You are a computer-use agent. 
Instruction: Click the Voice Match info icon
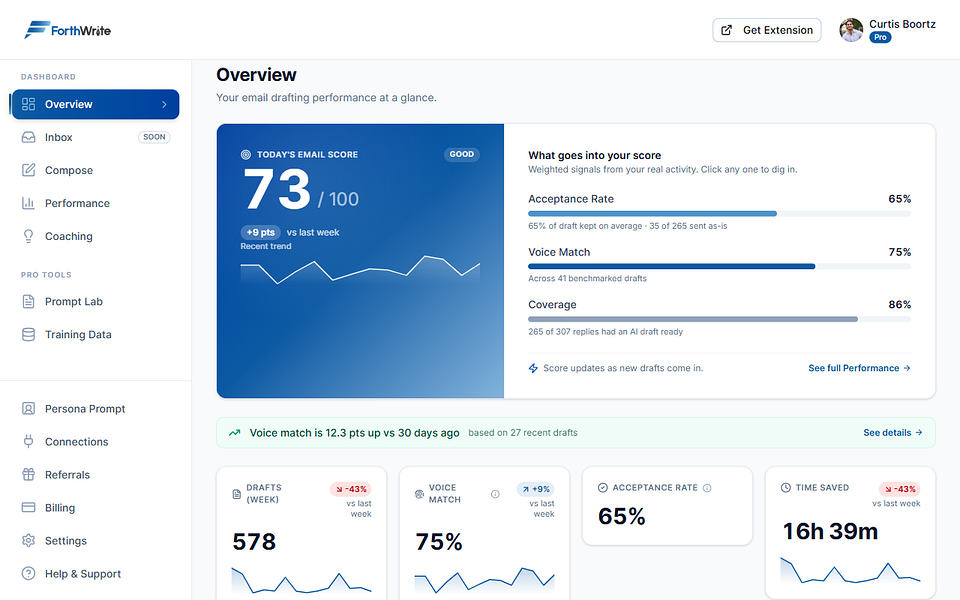pyautogui.click(x=495, y=494)
